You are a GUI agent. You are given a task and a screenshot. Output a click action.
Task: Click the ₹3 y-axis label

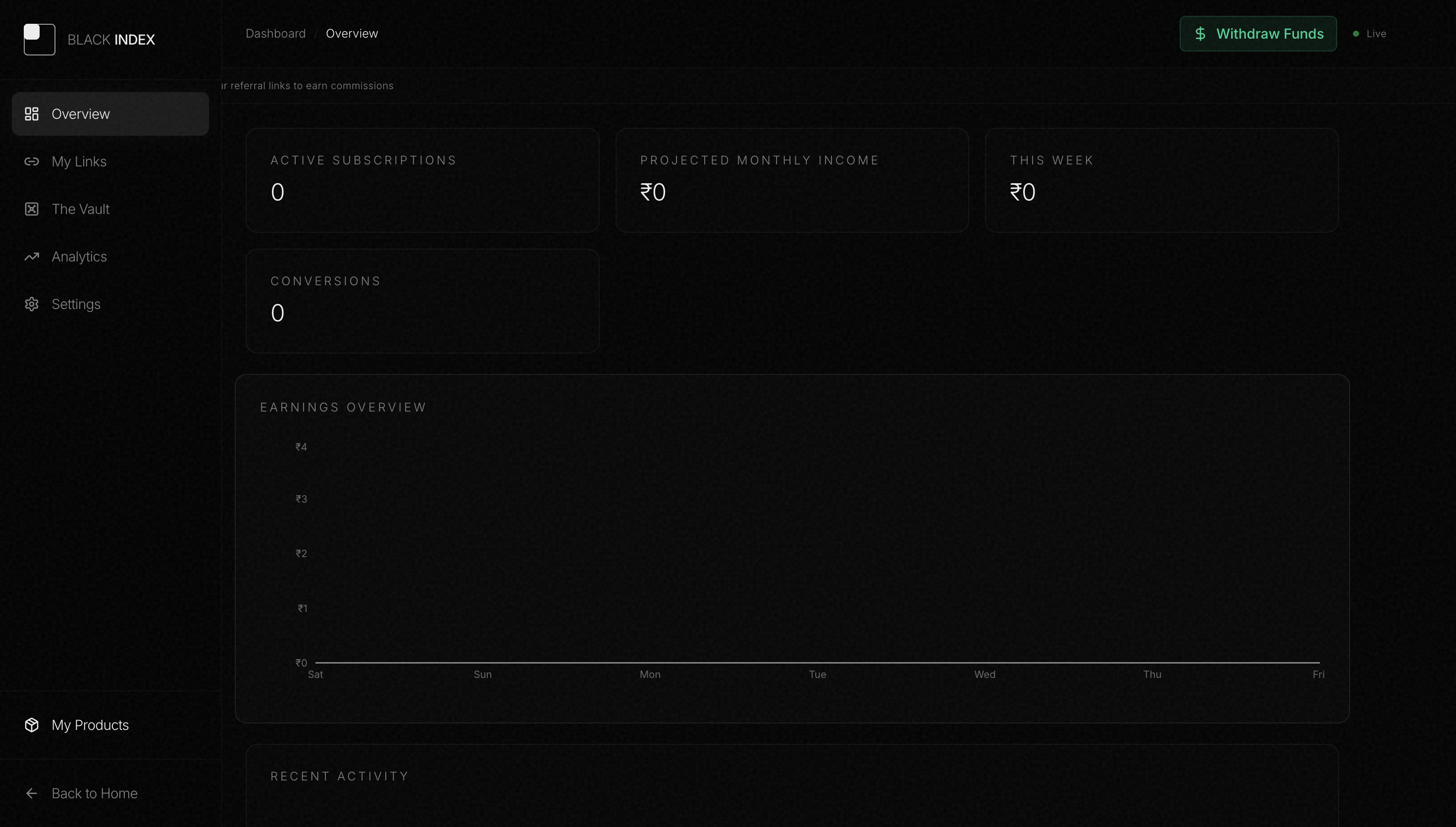(x=302, y=499)
